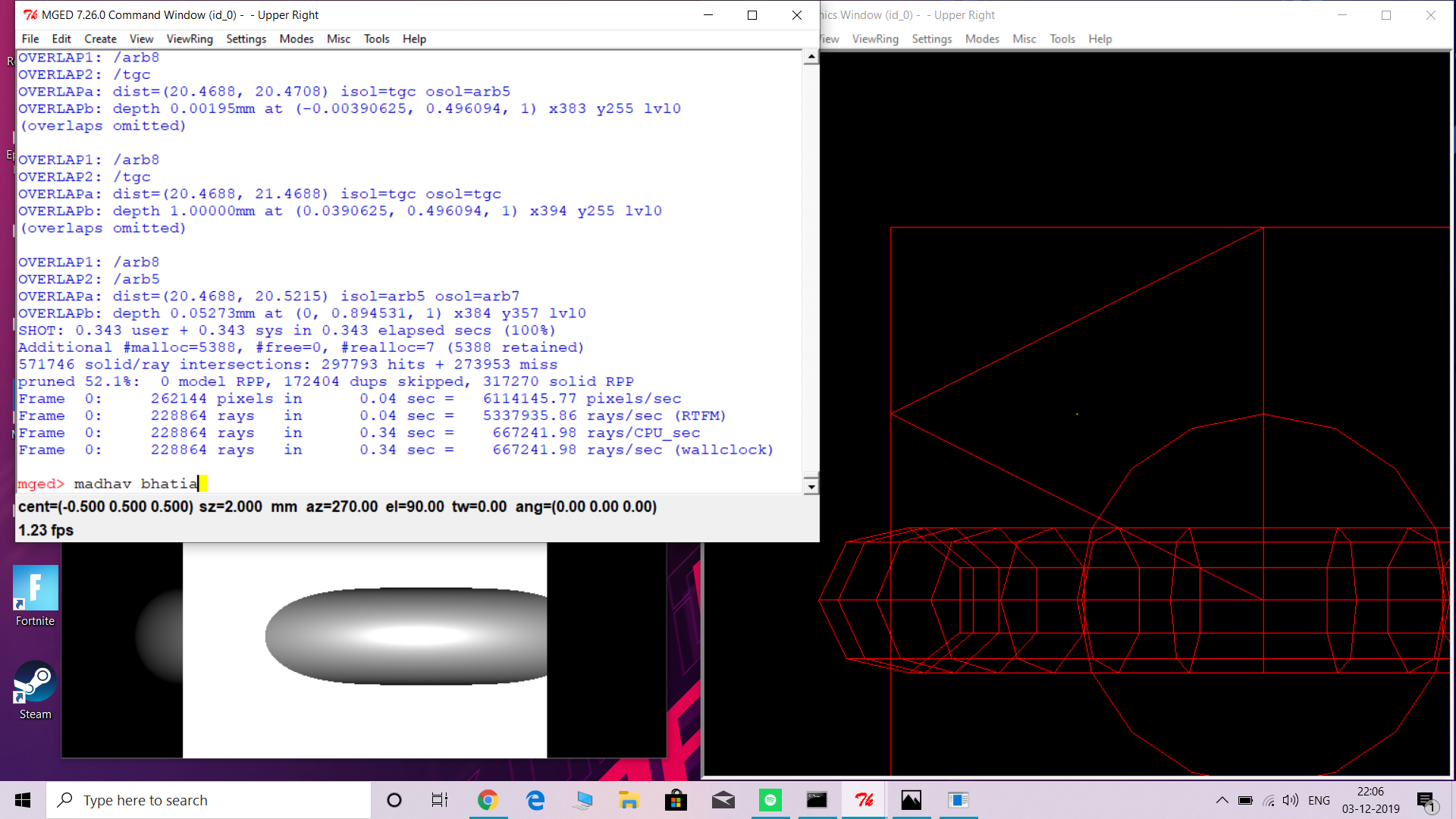Open the Misc menu in Command Window
The image size is (1456, 819).
click(339, 39)
